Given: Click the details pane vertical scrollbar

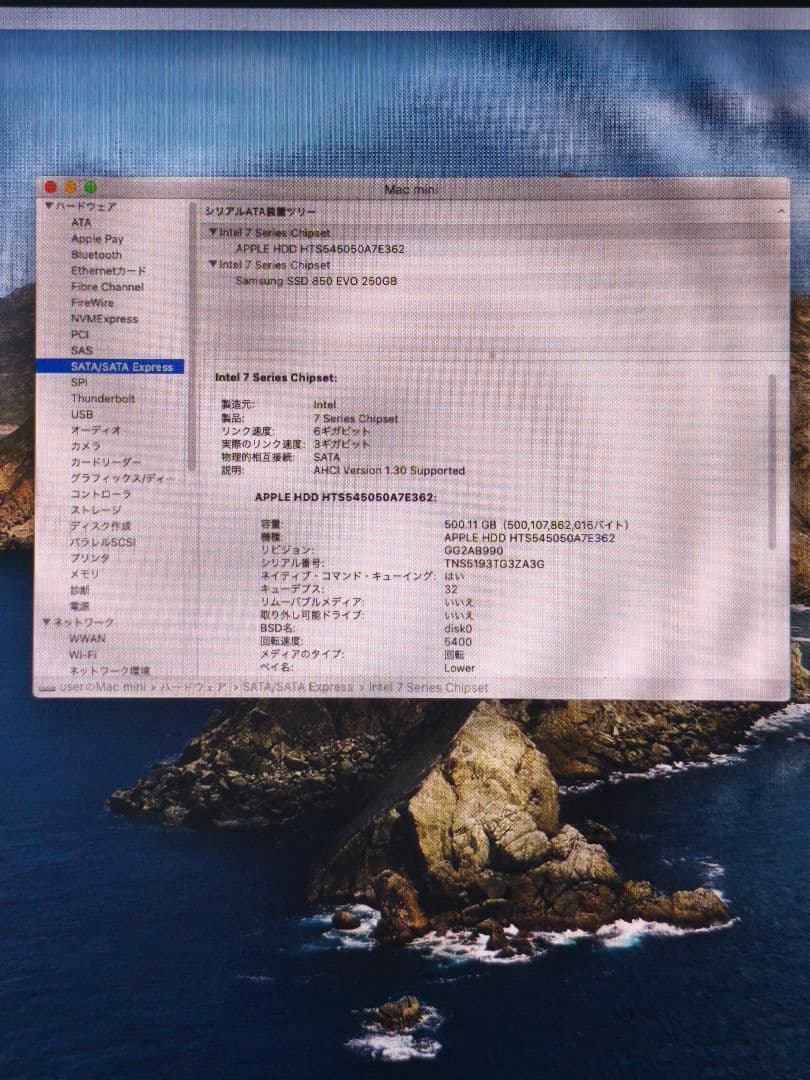Looking at the screenshot, I should click(x=771, y=460).
